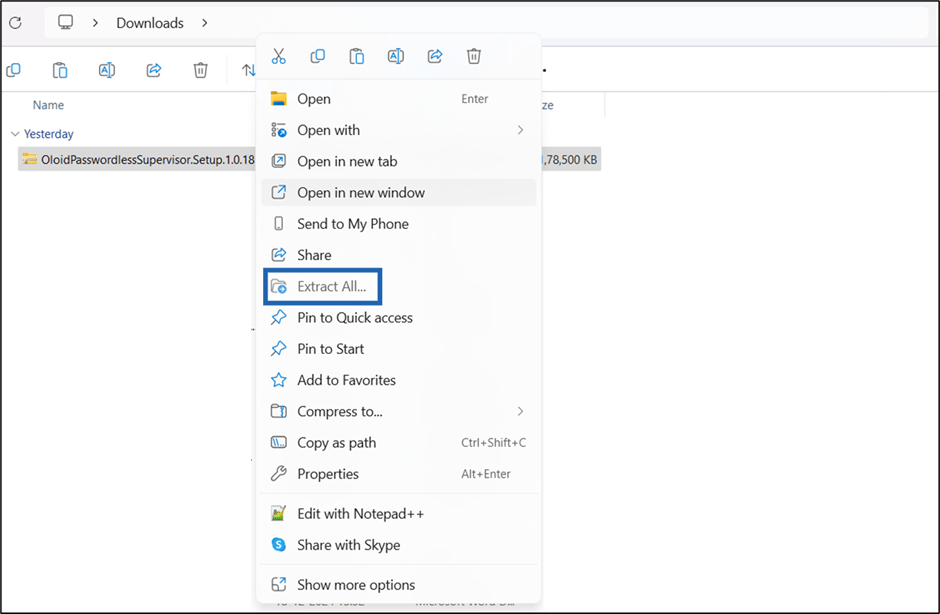Choose Pin to Start
940x614 pixels.
click(x=399, y=349)
